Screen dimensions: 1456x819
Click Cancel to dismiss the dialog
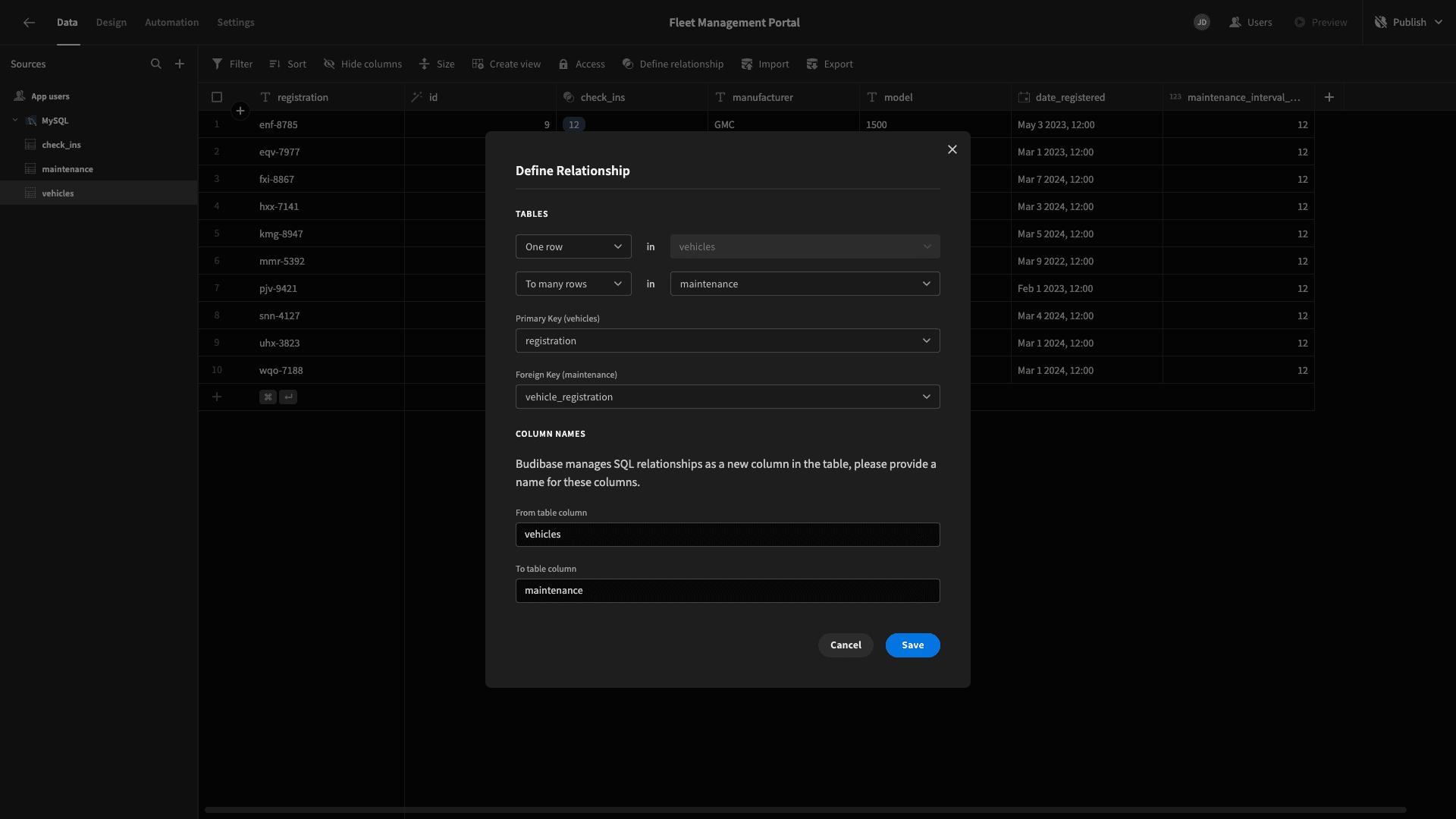coord(846,645)
